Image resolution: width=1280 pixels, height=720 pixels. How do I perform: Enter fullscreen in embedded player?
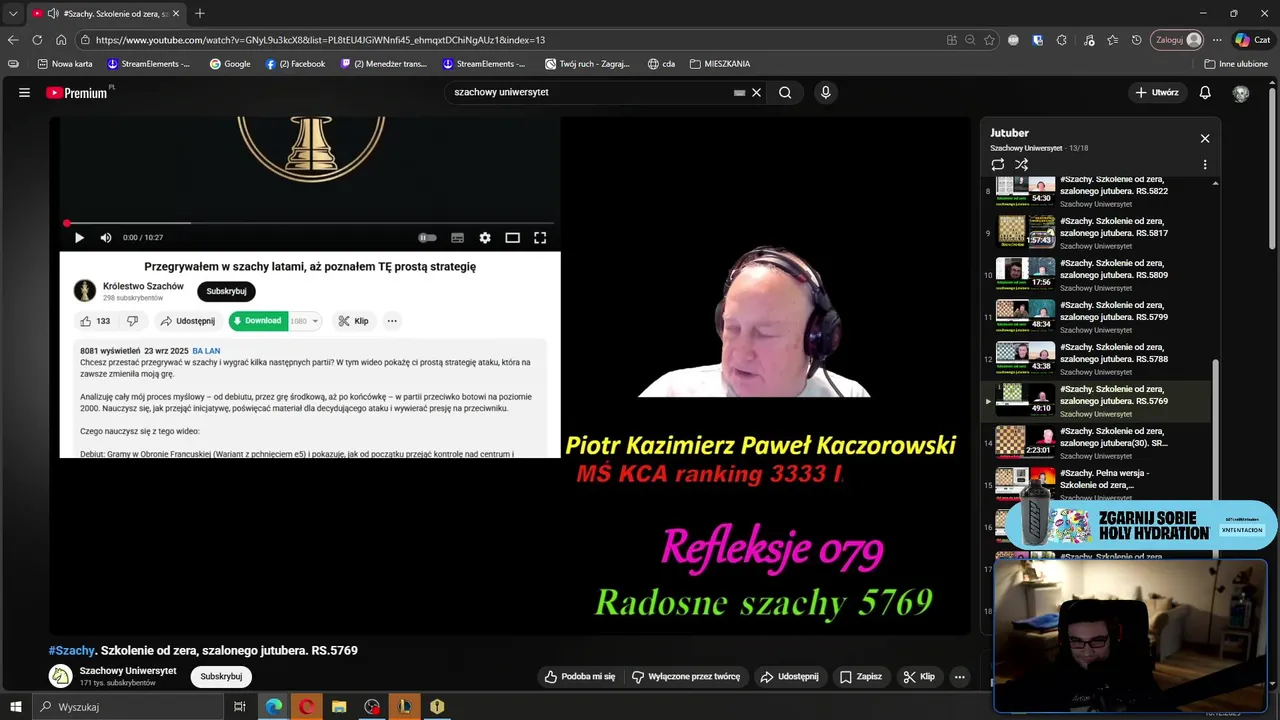[x=540, y=238]
